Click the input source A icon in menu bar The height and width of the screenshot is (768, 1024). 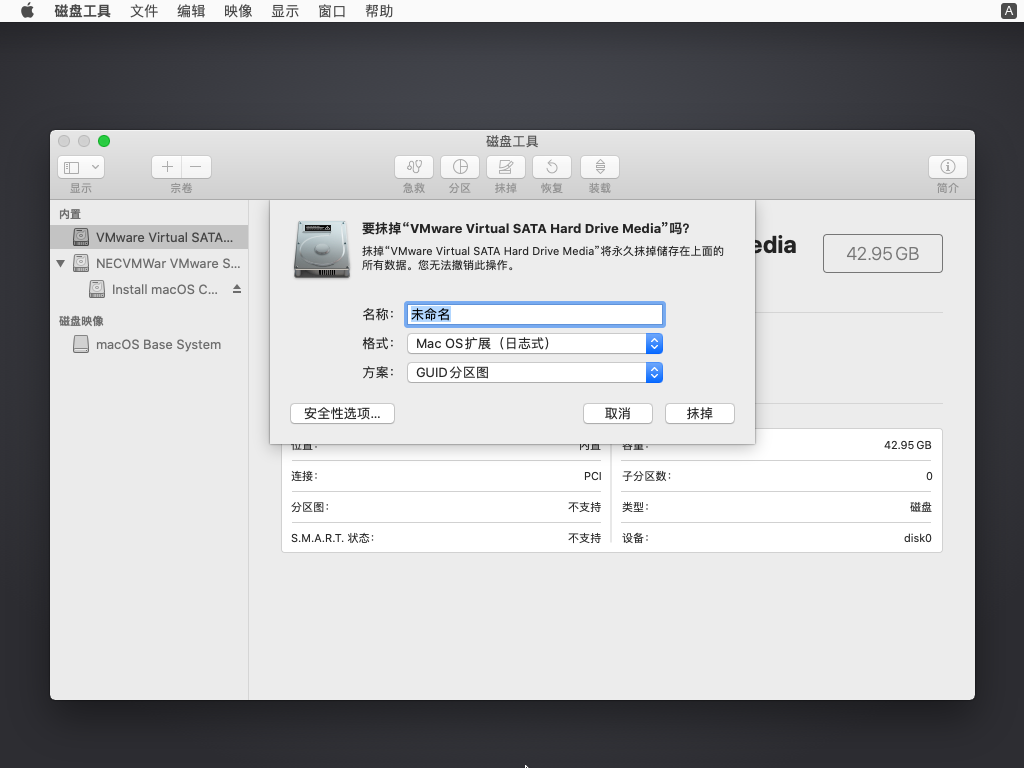(x=1008, y=11)
